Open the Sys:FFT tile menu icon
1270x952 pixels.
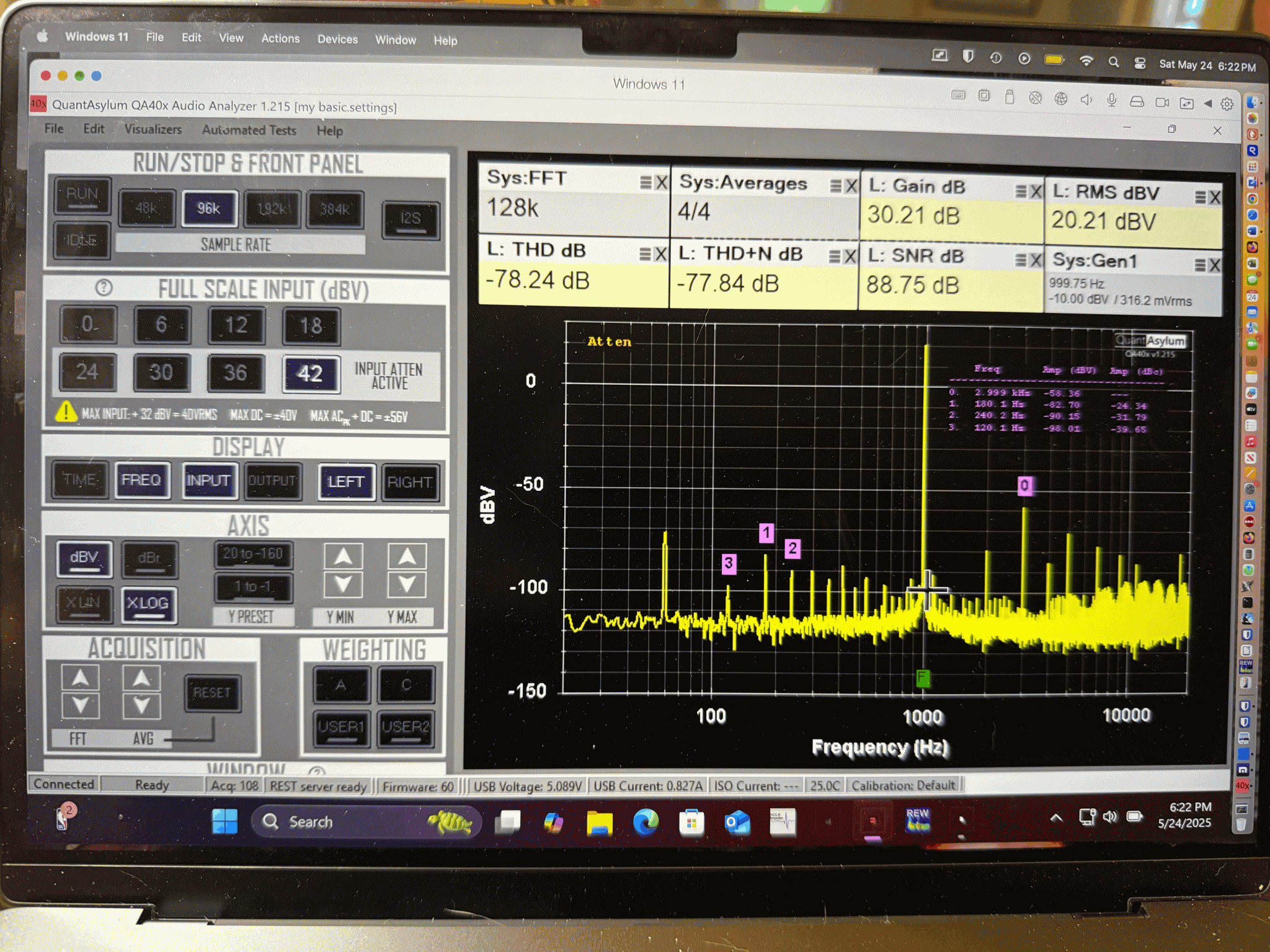tap(646, 182)
